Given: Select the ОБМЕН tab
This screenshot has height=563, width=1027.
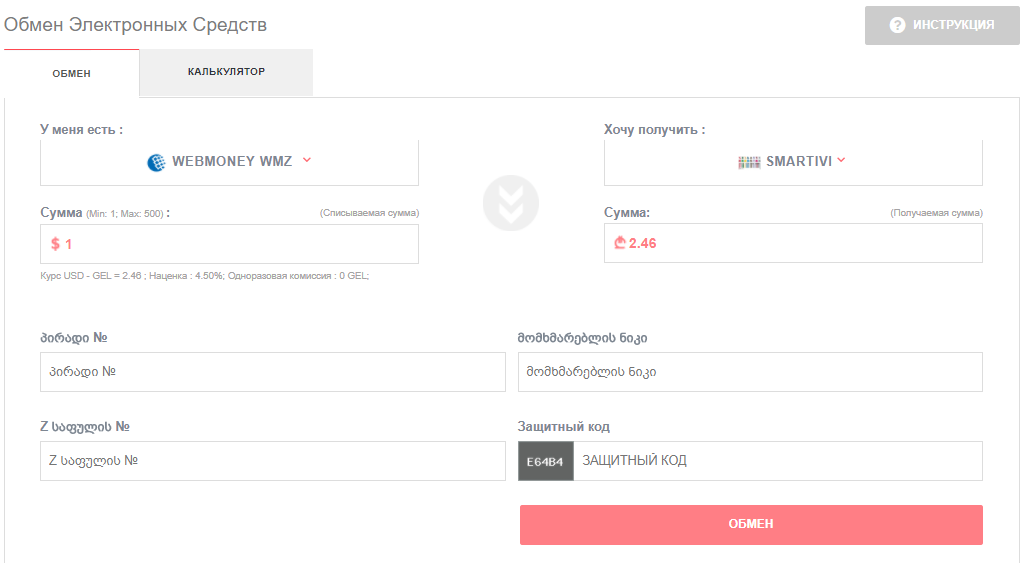Looking at the screenshot, I should (x=71, y=73).
